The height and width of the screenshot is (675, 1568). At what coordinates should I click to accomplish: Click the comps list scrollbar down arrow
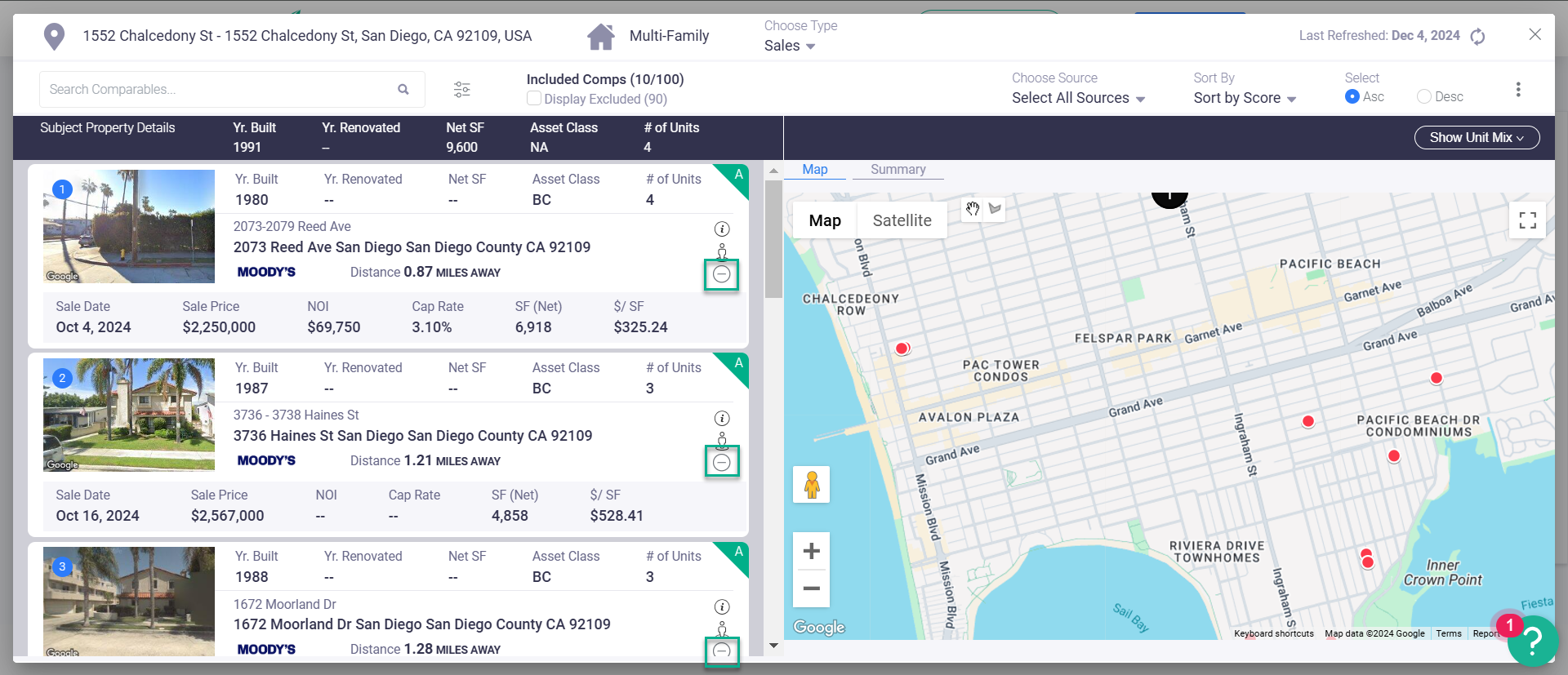tap(773, 646)
